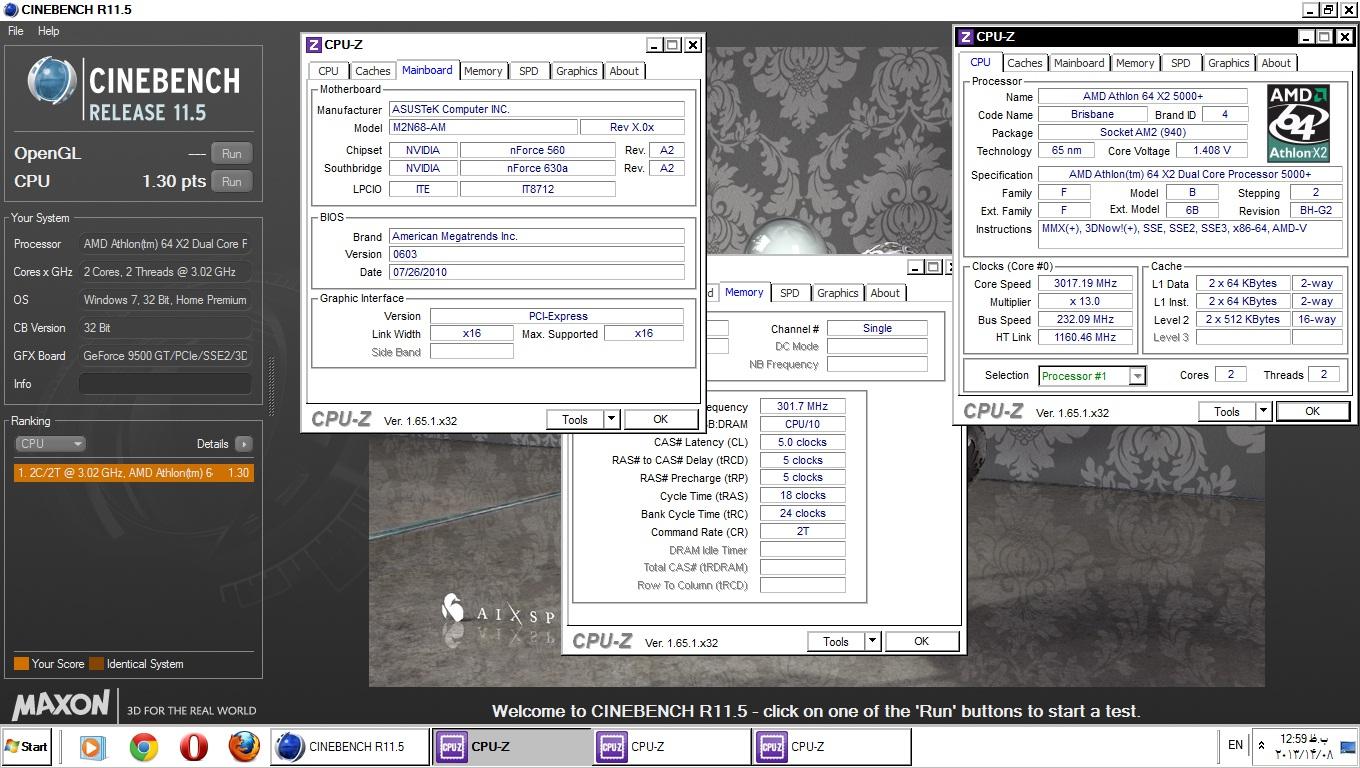Click the BIOS date 07/26/2010
1360x768 pixels.
click(x=537, y=272)
